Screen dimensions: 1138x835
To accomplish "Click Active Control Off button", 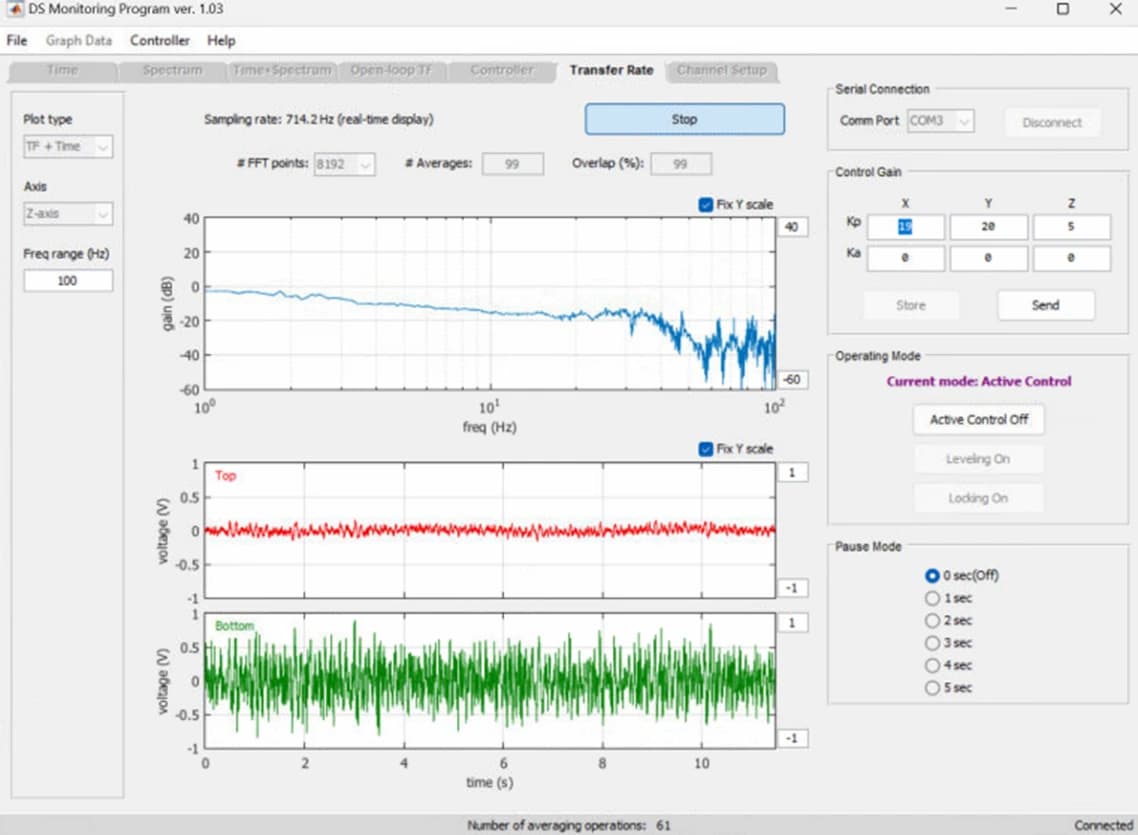I will click(x=978, y=420).
